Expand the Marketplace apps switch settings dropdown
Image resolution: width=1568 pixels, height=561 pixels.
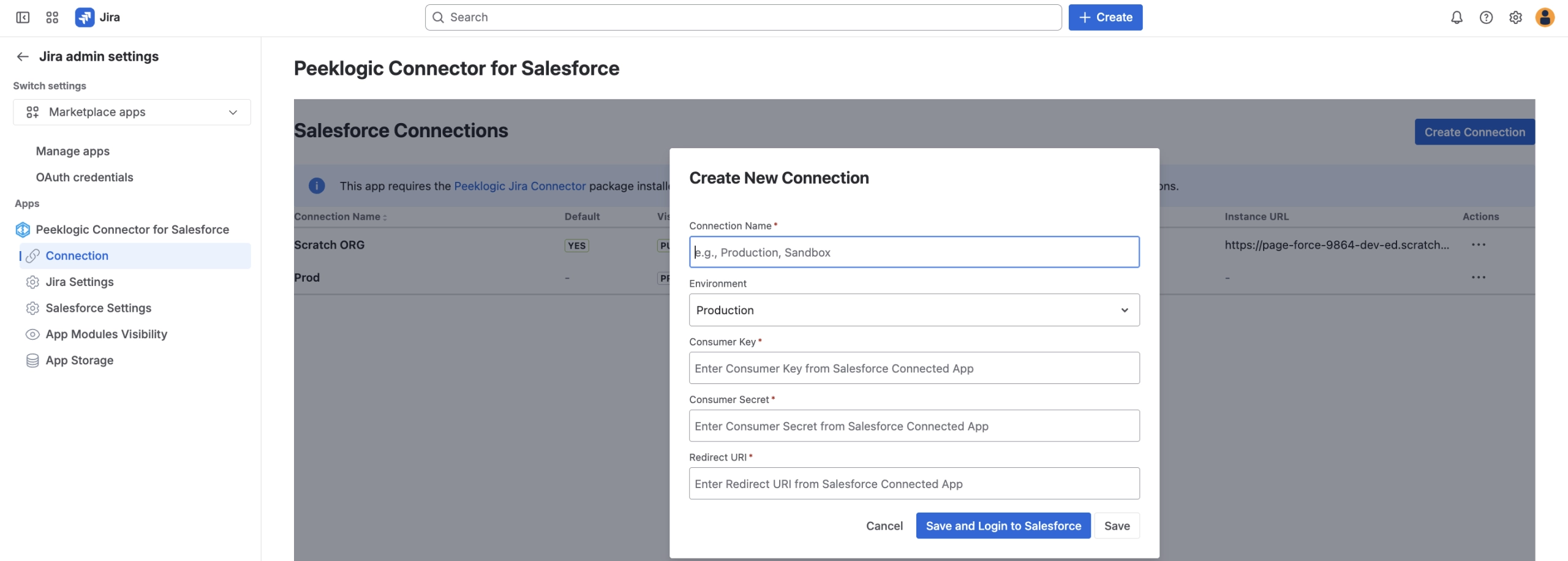click(132, 112)
